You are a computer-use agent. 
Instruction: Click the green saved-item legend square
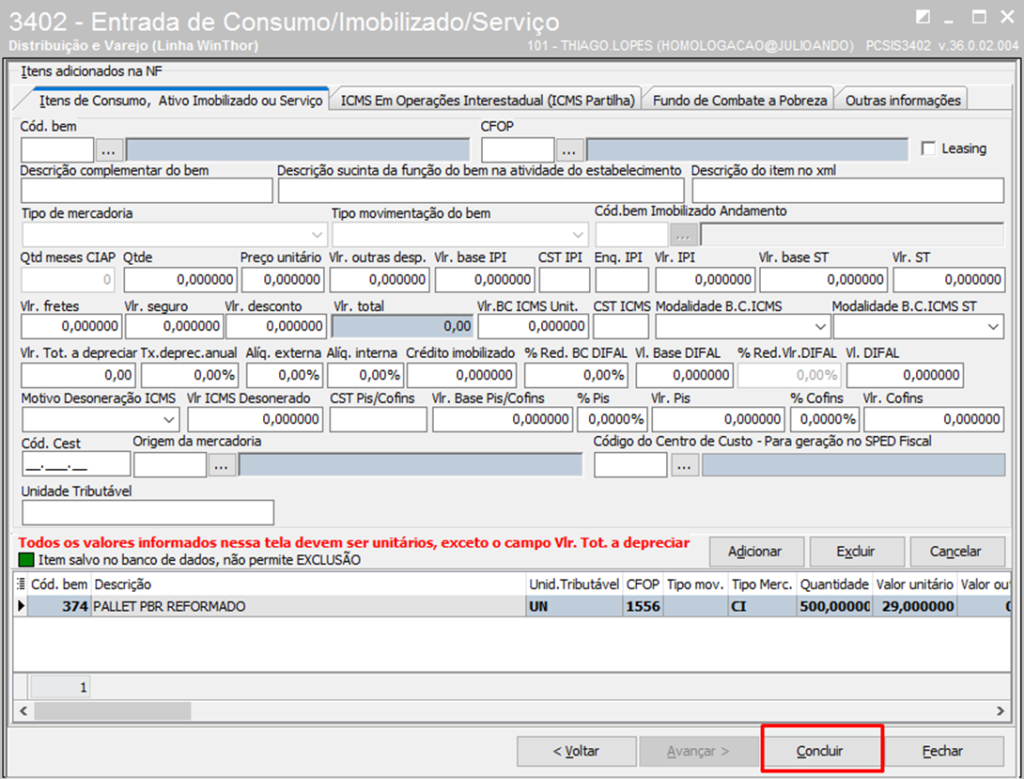click(26, 560)
